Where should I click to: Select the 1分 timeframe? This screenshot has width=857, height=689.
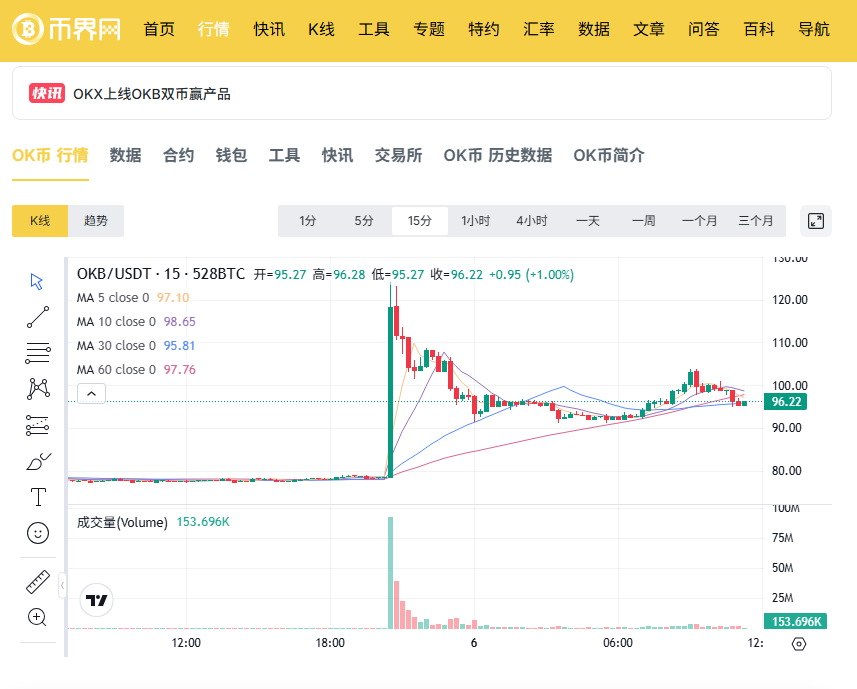(x=308, y=221)
